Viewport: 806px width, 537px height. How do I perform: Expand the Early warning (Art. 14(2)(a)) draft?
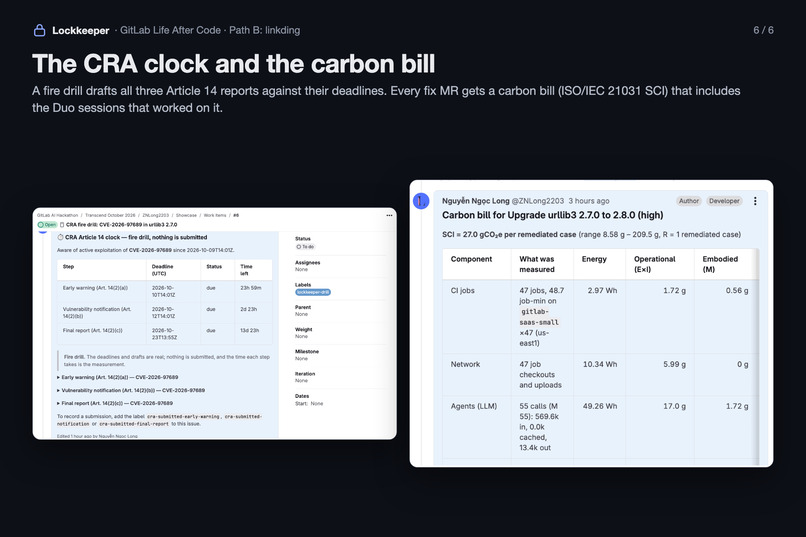[118, 377]
